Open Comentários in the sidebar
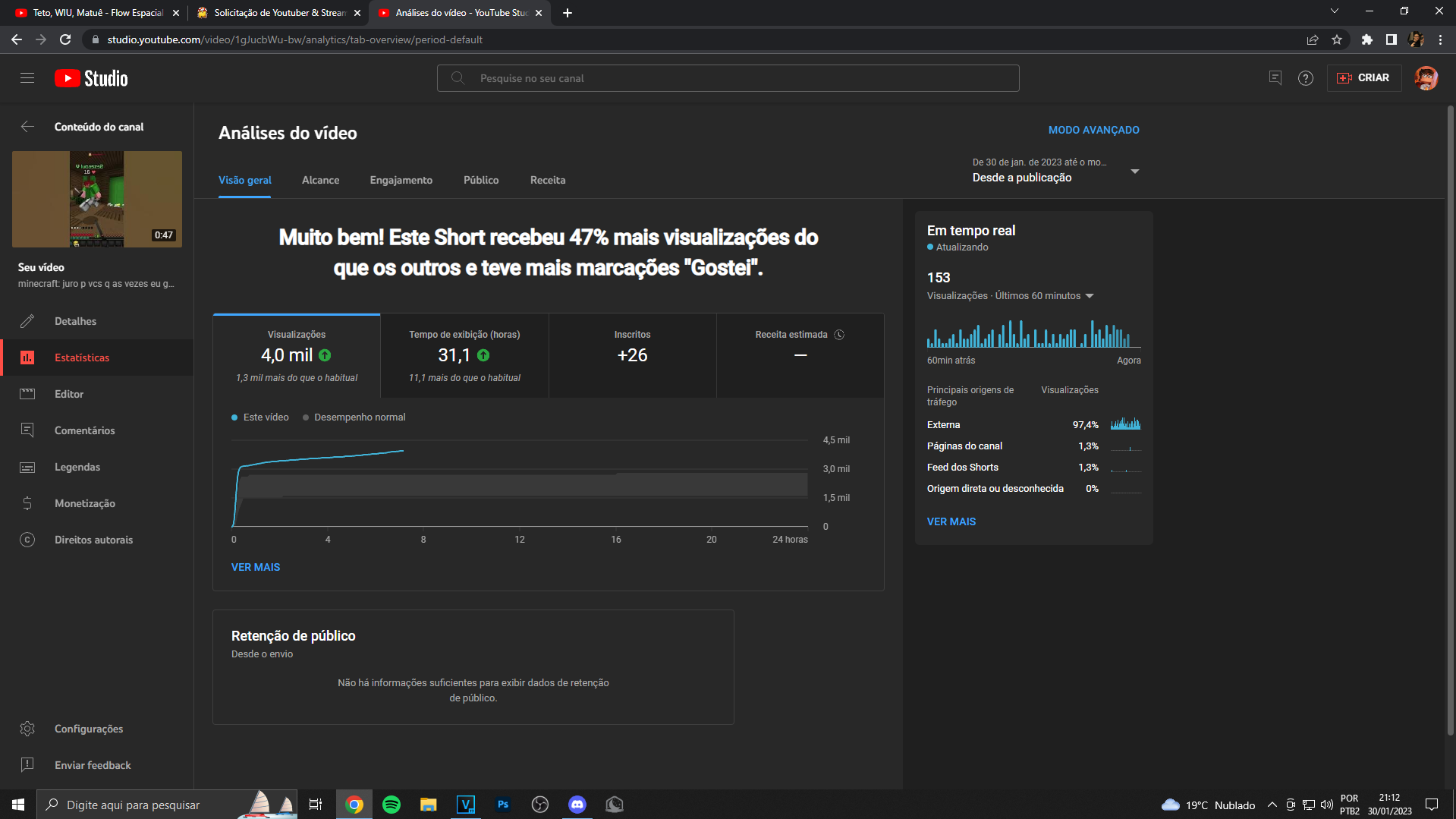Screen dimensions: 1456x819 tap(97, 430)
